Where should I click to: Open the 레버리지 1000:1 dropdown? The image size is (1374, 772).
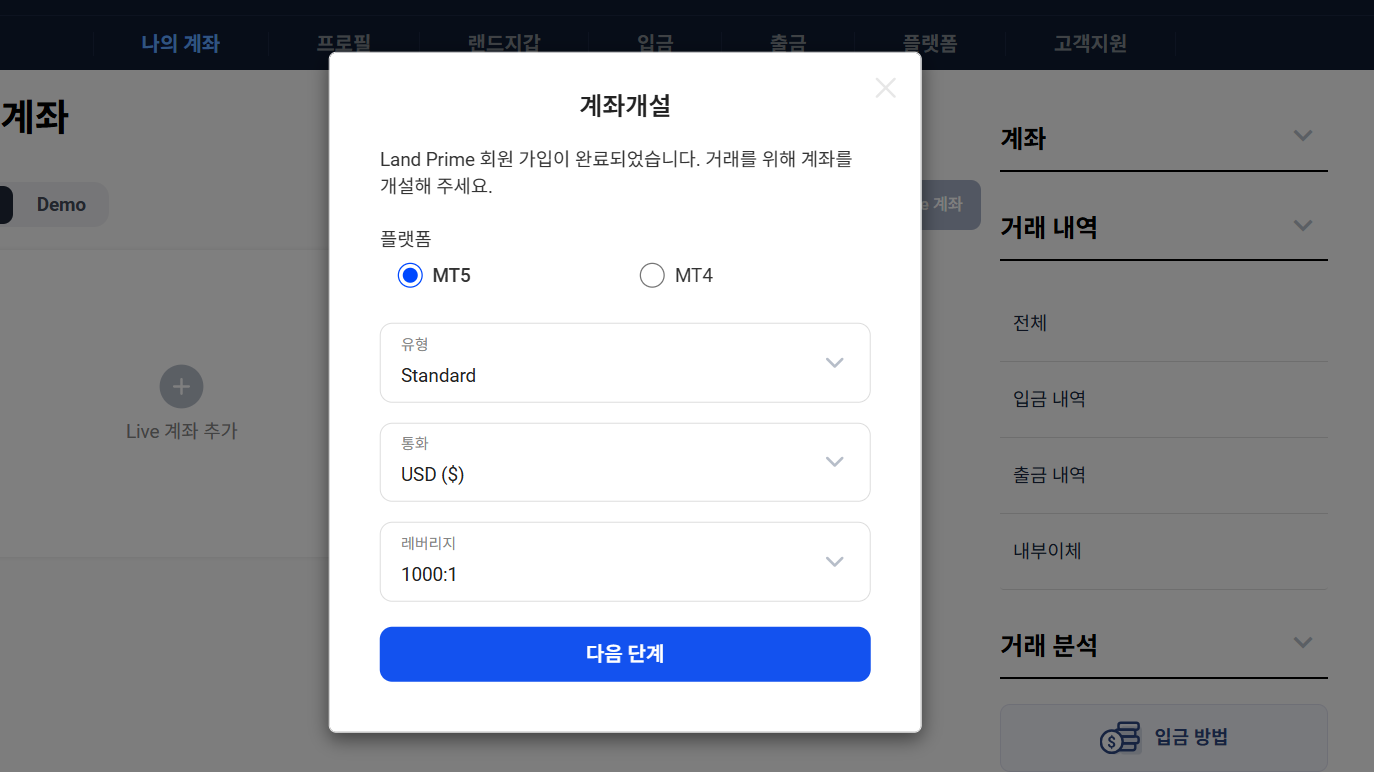(x=625, y=562)
